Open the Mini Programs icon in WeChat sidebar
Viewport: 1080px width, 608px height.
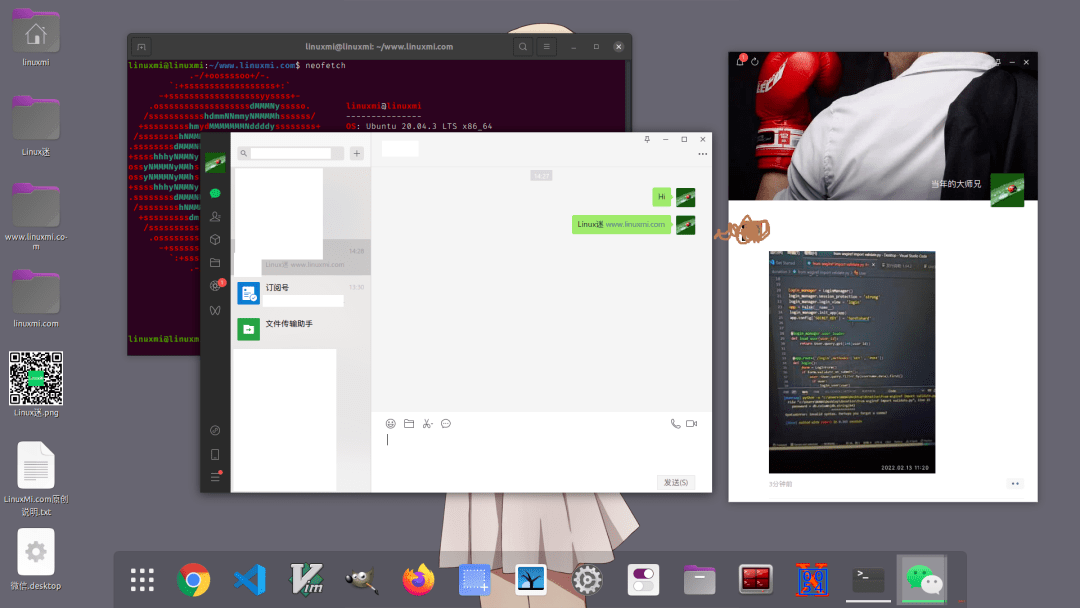point(215,430)
